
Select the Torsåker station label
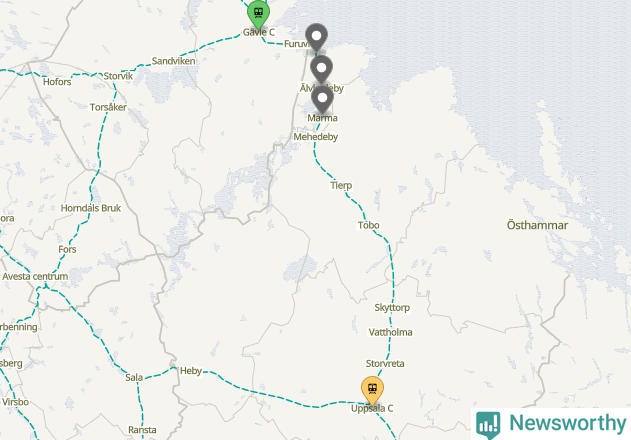[108, 107]
